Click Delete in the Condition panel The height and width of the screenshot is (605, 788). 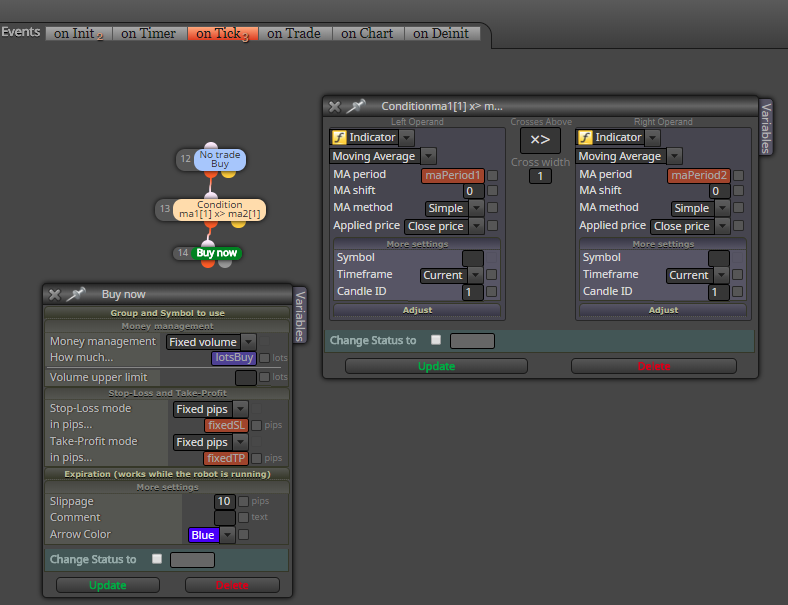[654, 366]
